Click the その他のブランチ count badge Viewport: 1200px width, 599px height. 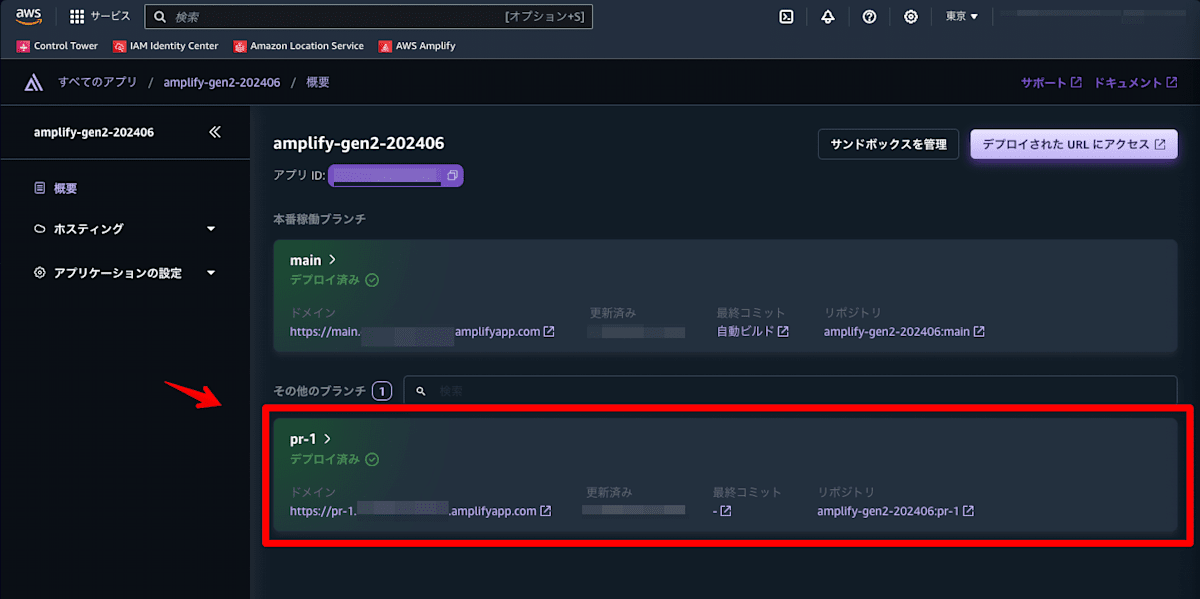click(381, 391)
